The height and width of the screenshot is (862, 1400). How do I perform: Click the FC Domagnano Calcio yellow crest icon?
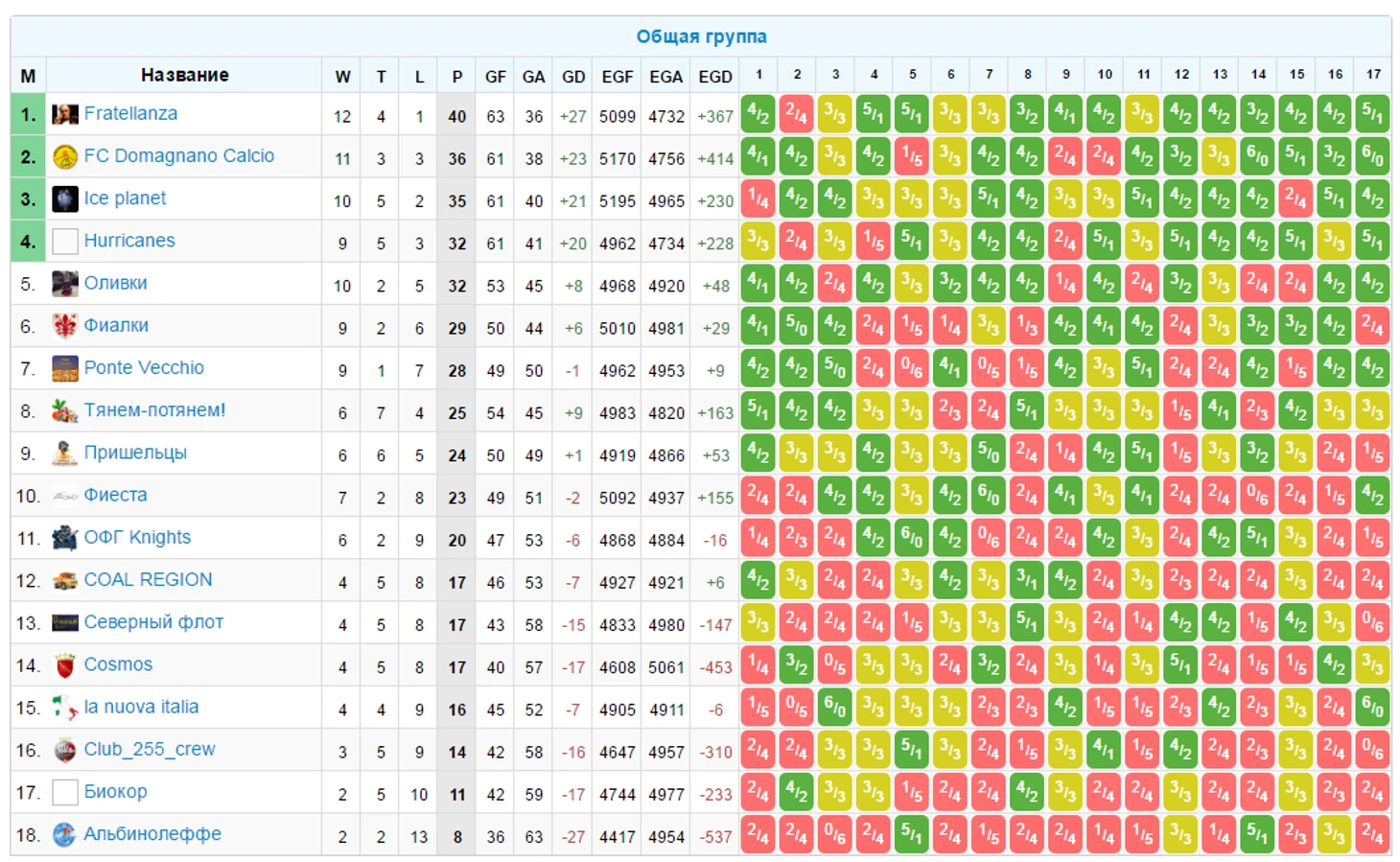(64, 156)
